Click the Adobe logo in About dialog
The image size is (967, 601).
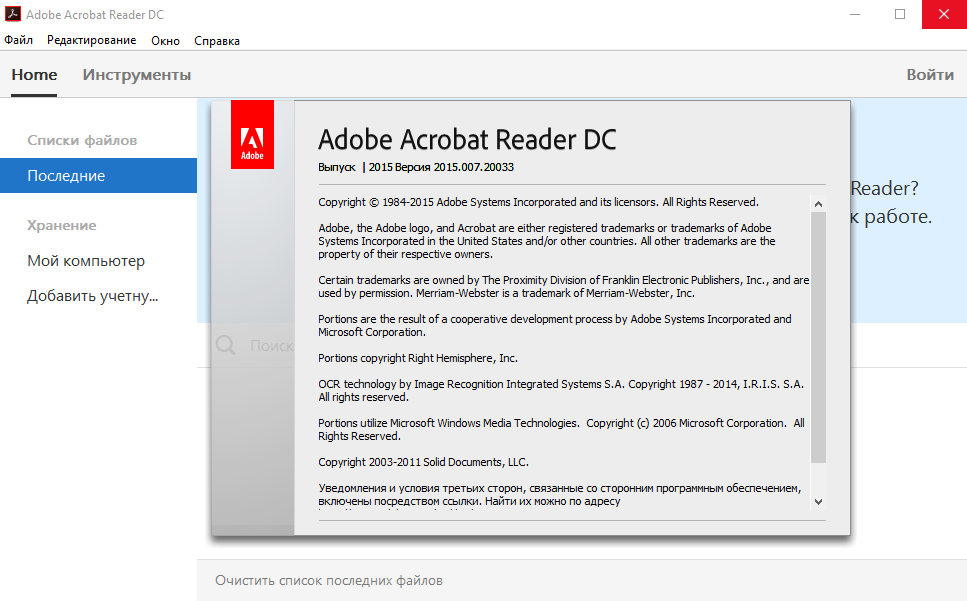click(252, 134)
